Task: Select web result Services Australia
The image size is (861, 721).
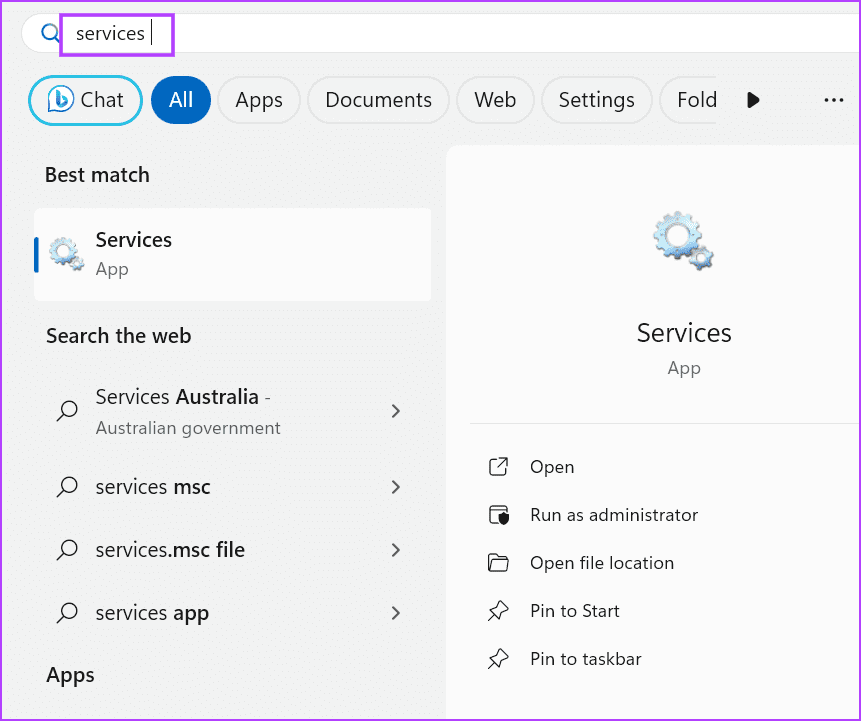Action: pos(233,411)
